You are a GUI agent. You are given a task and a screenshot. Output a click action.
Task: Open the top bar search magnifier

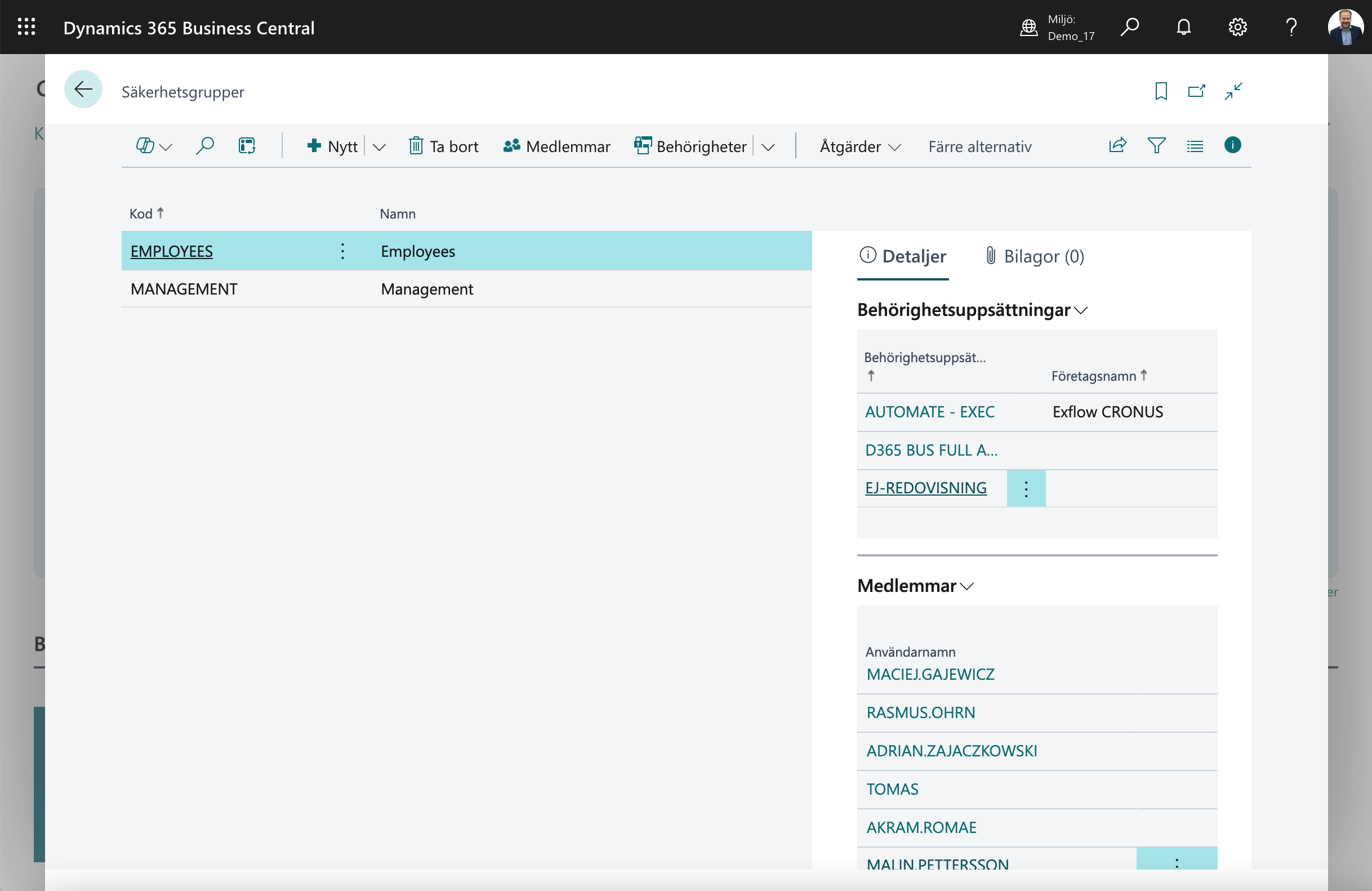(x=1129, y=27)
